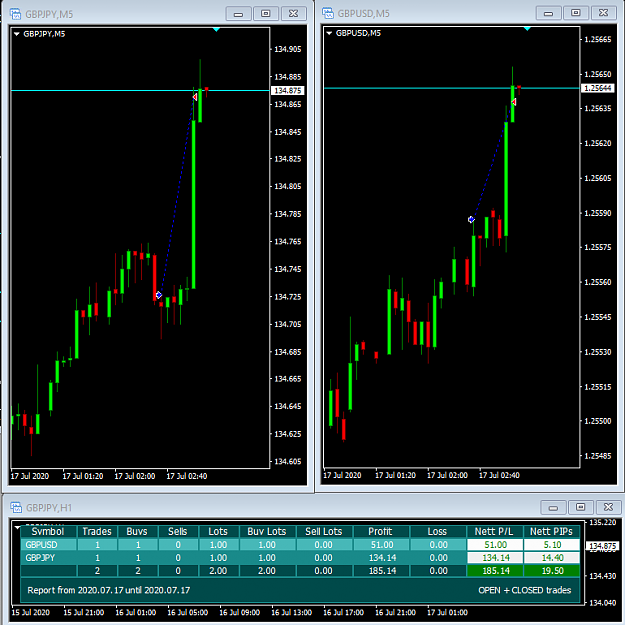625x625 pixels.
Task: Click the Nett P/L column header
Action: 494,531
